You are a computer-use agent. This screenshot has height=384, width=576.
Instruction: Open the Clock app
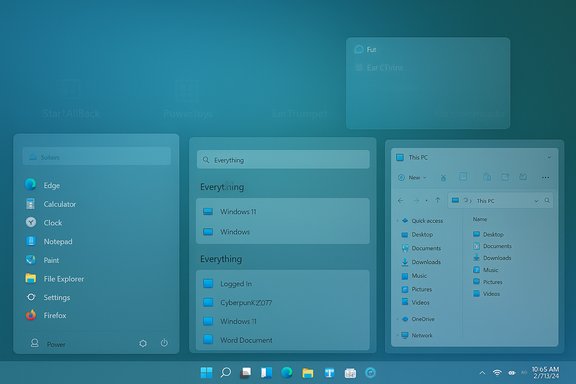[44, 223]
